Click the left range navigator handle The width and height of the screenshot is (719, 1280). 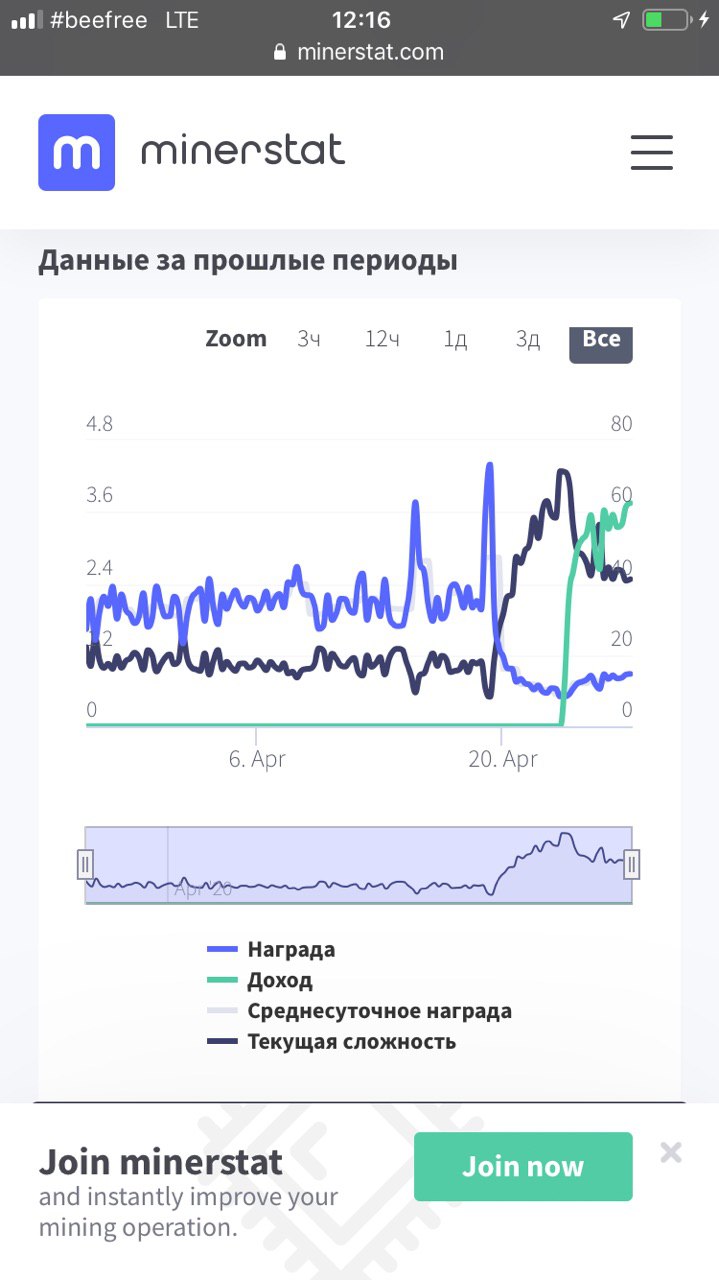point(86,864)
